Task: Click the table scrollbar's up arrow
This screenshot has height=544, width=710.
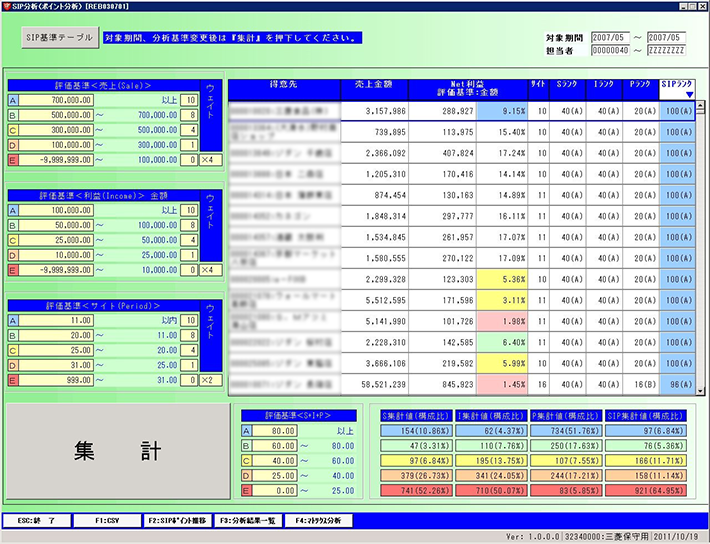Action: tap(702, 86)
